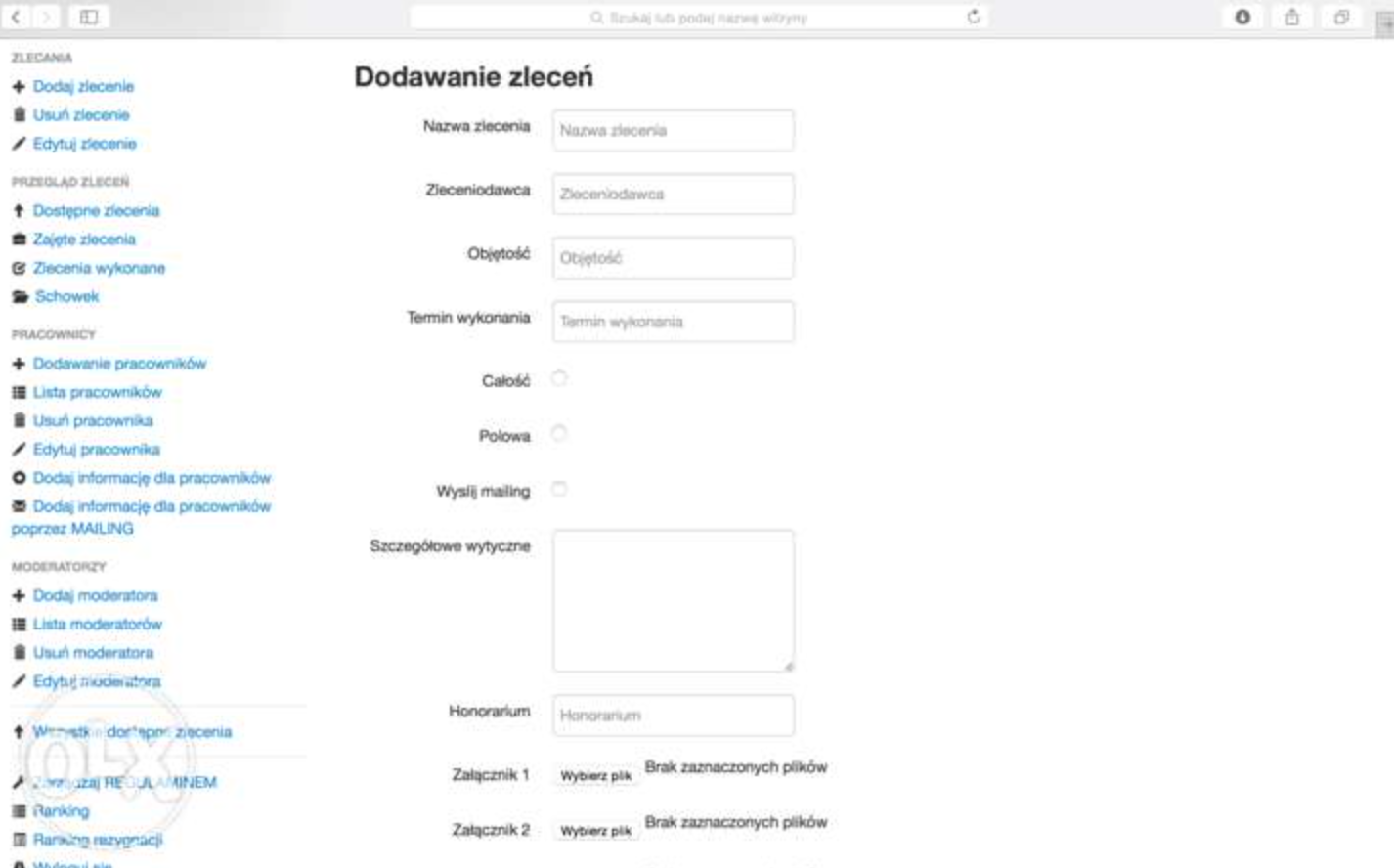Image resolution: width=1394 pixels, height=868 pixels.
Task: Click the pencil icon beside Edytuj zlecenie
Action: click(19, 144)
